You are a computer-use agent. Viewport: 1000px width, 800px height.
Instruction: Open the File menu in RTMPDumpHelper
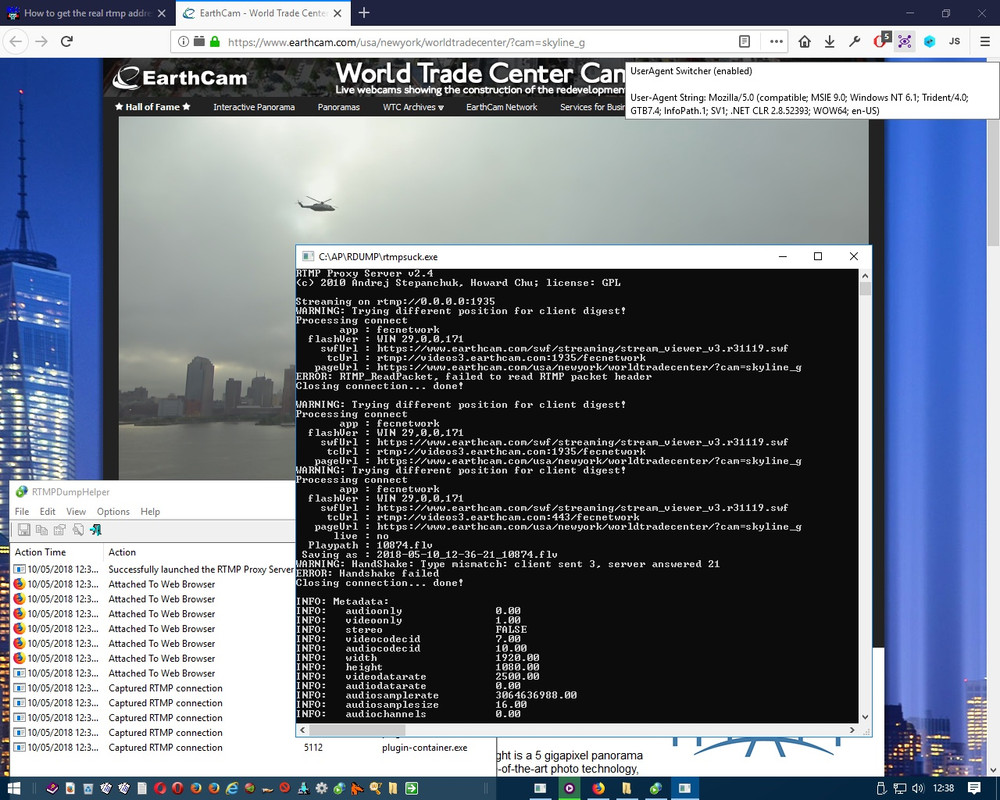pos(22,512)
